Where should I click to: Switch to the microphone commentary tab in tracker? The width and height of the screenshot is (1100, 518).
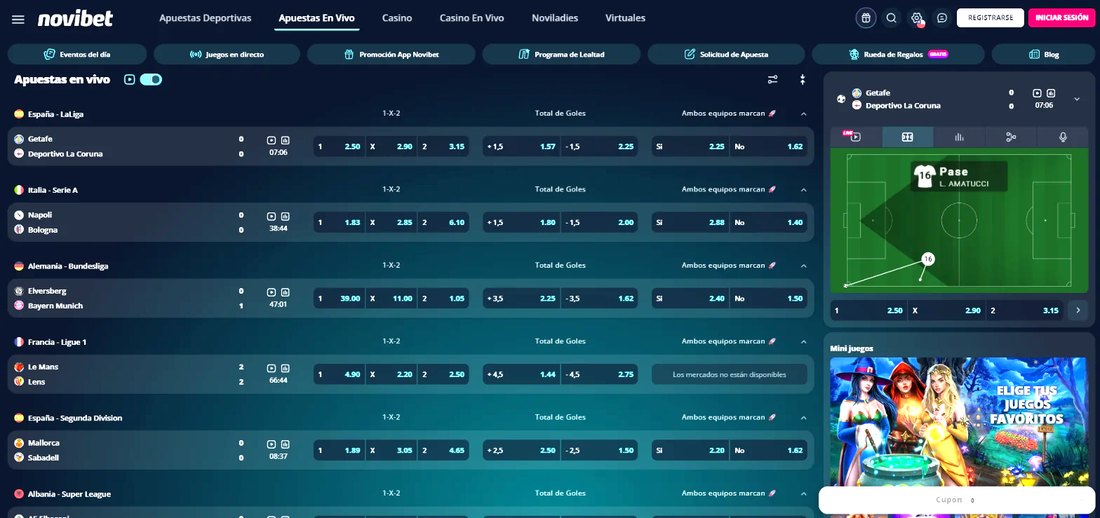(1063, 137)
